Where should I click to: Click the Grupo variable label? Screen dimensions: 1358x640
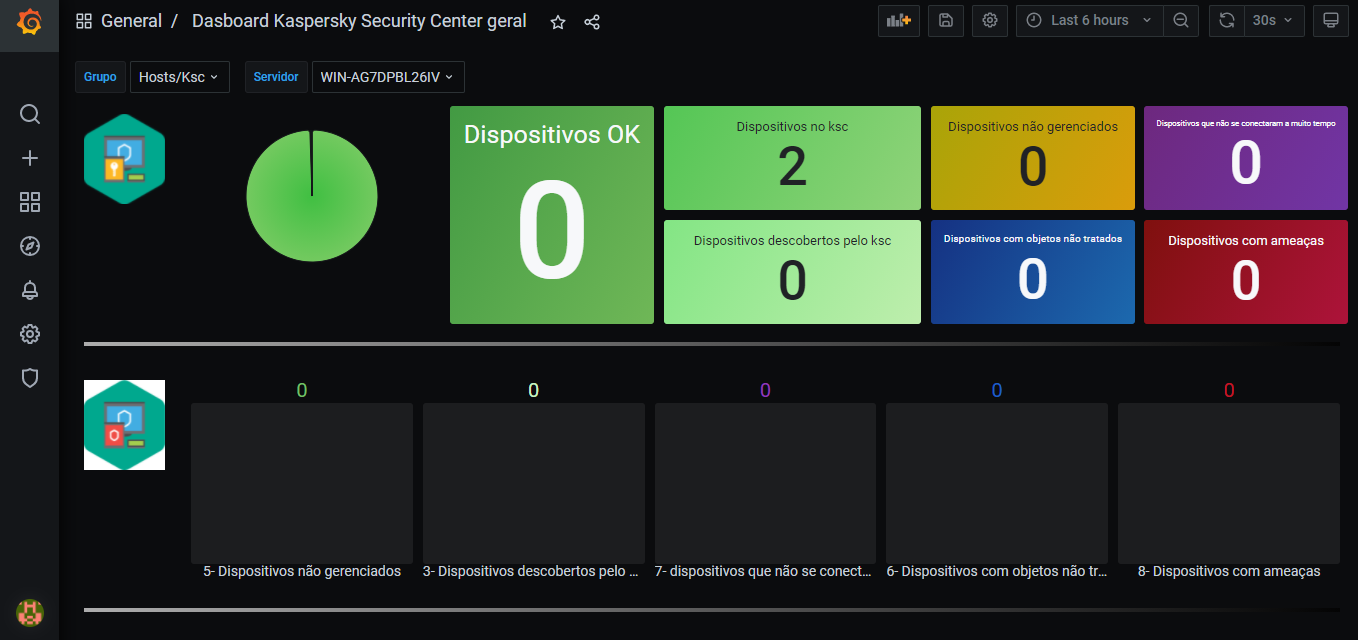coord(100,77)
